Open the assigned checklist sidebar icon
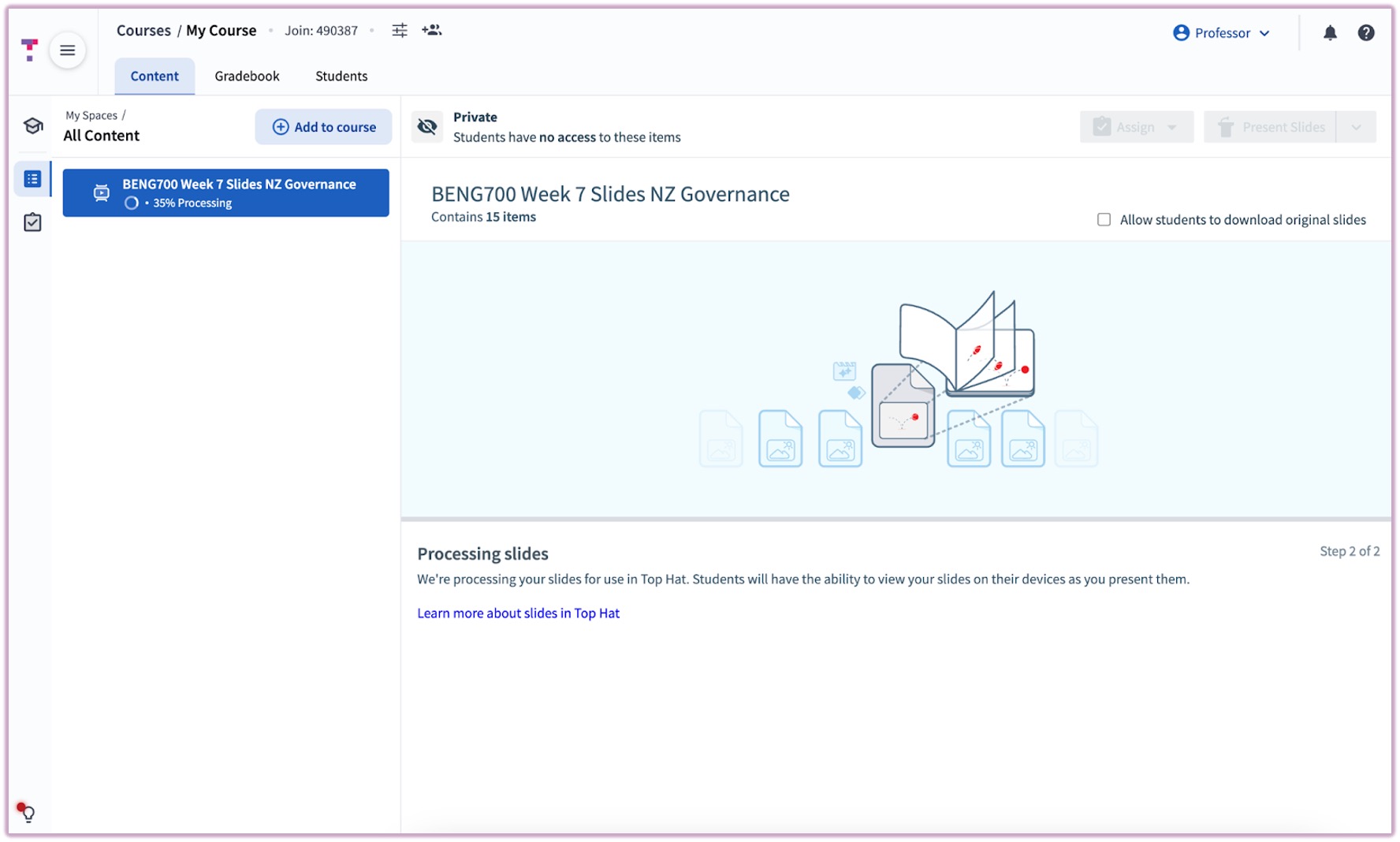 [x=32, y=223]
